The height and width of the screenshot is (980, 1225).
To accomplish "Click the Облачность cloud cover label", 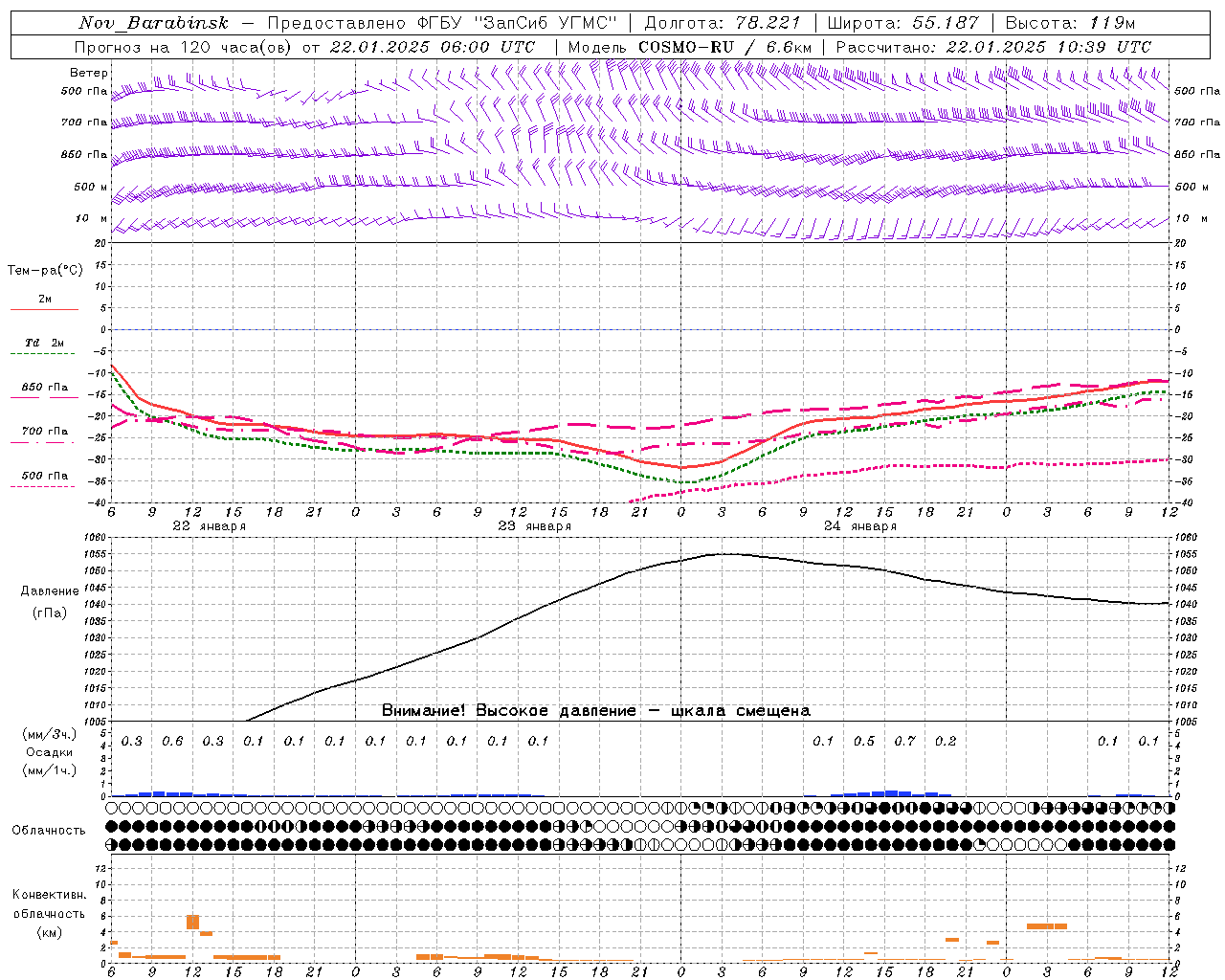I will click(x=49, y=831).
